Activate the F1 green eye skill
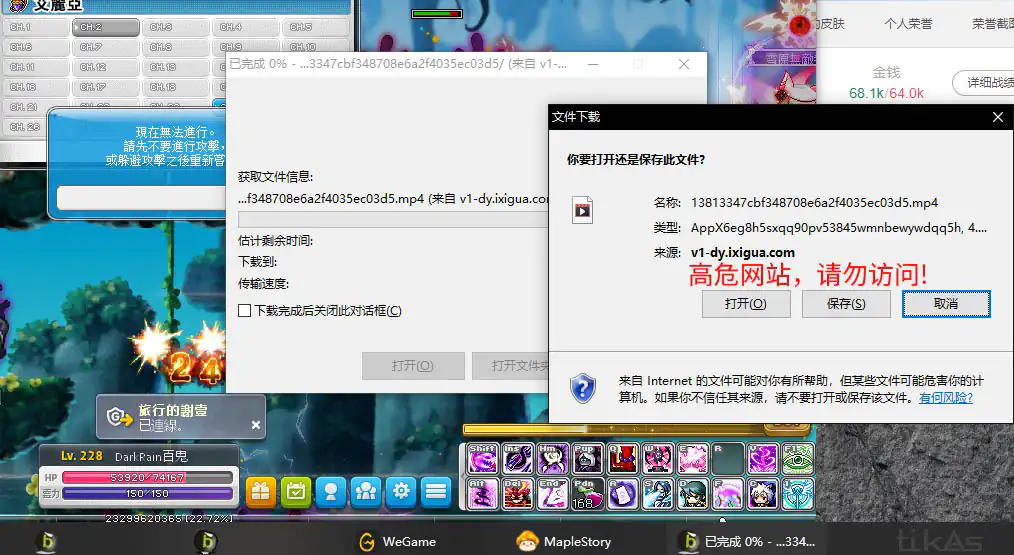This screenshot has height=555, width=1014. 798,459
